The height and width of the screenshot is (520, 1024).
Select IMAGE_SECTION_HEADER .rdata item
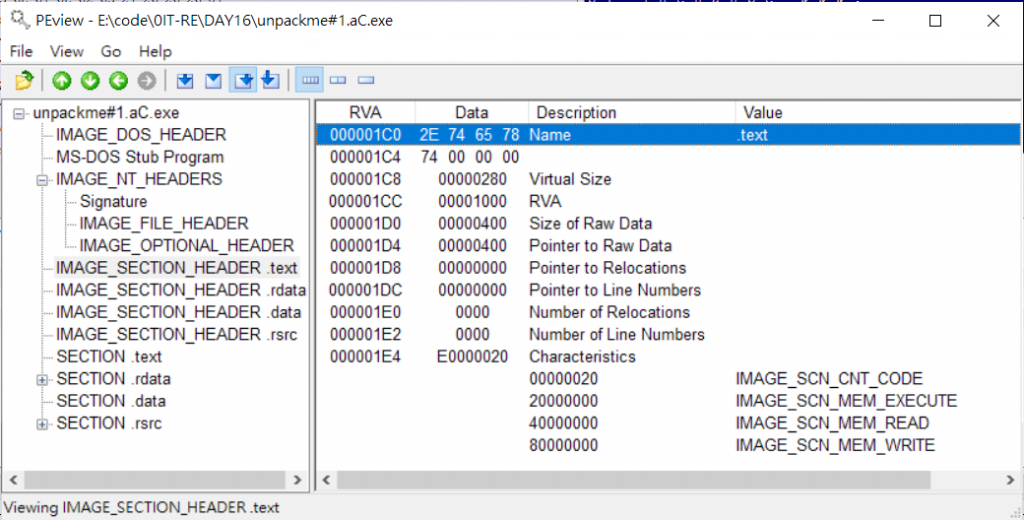pos(181,290)
